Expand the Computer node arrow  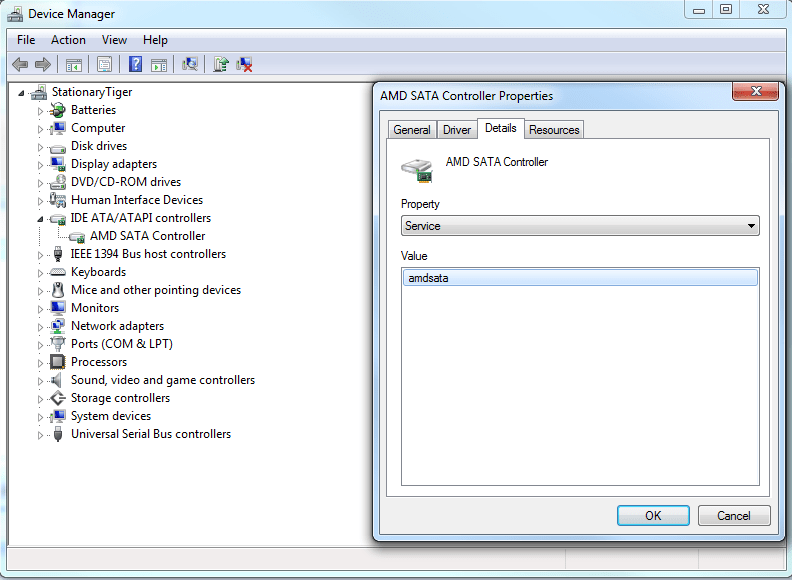point(40,129)
